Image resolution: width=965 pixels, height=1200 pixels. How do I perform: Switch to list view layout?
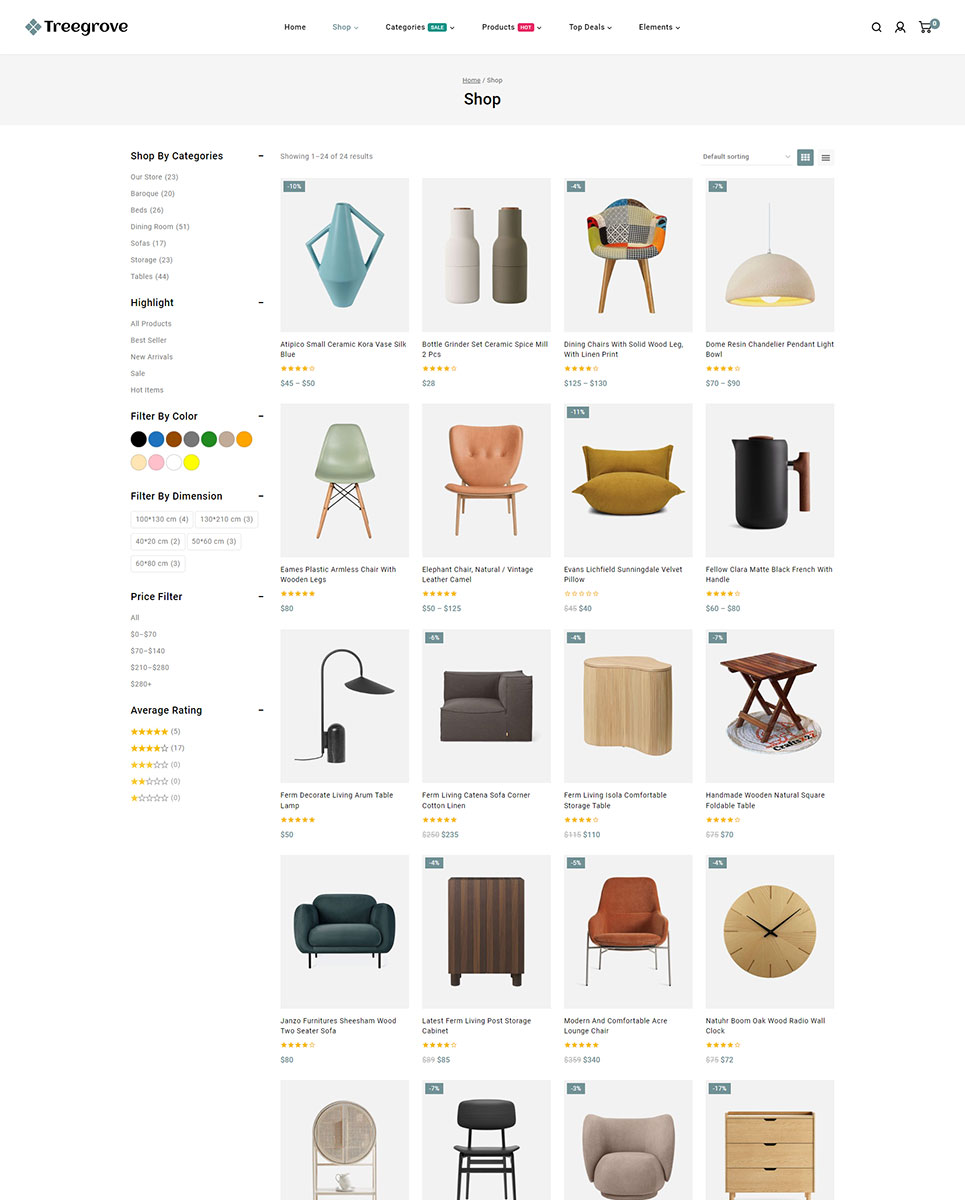[x=826, y=157]
